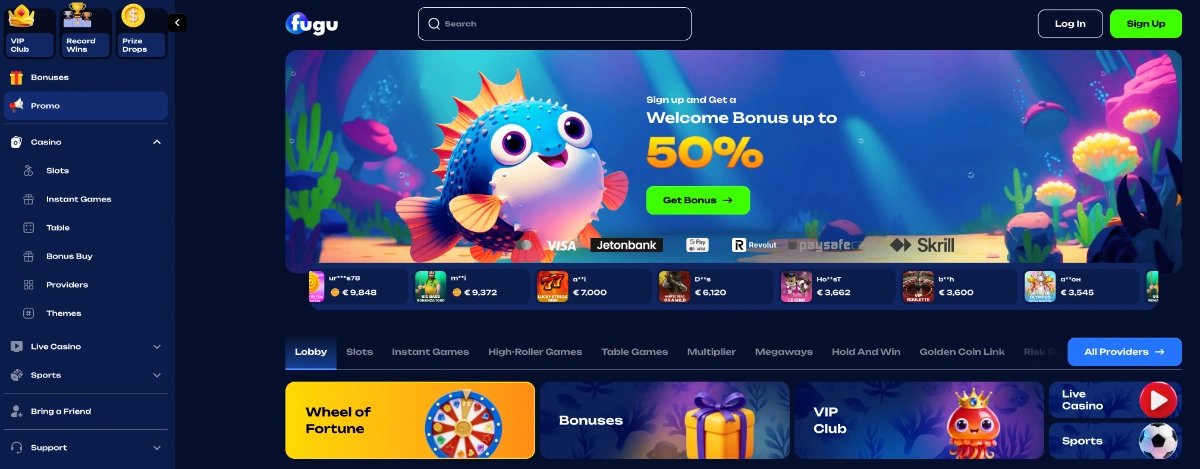Click the search input field

click(x=555, y=24)
